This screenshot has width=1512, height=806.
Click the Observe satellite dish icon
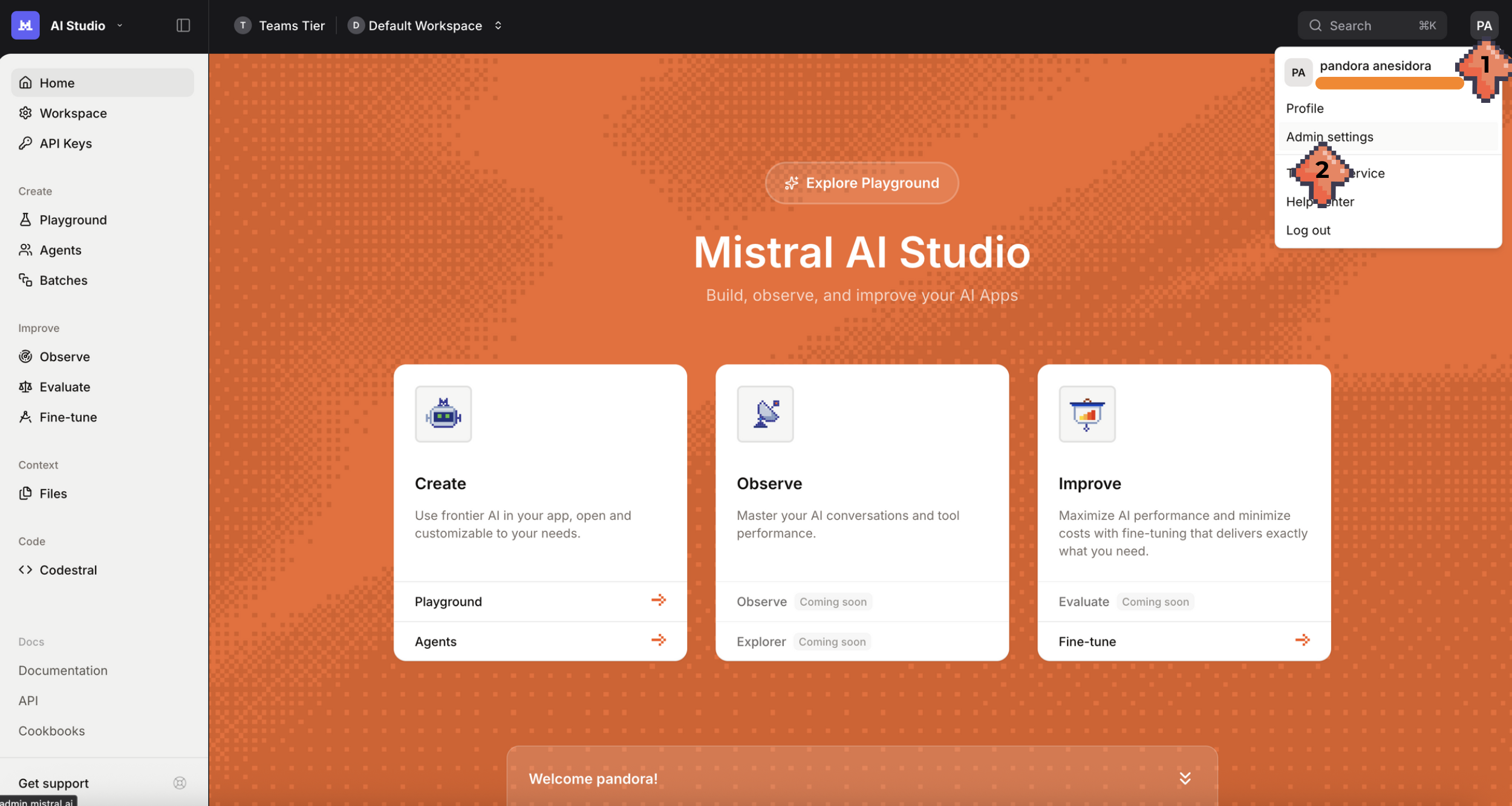[764, 414]
